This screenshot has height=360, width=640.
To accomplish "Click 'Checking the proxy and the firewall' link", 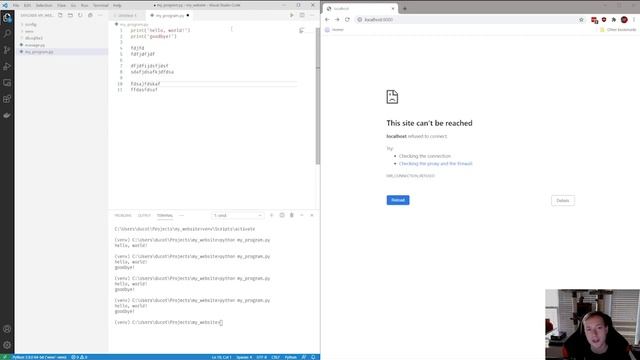I will 435,163.
